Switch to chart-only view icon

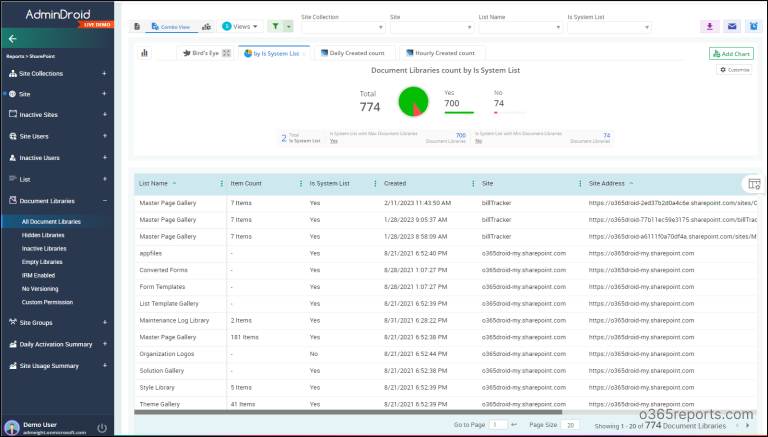207,26
